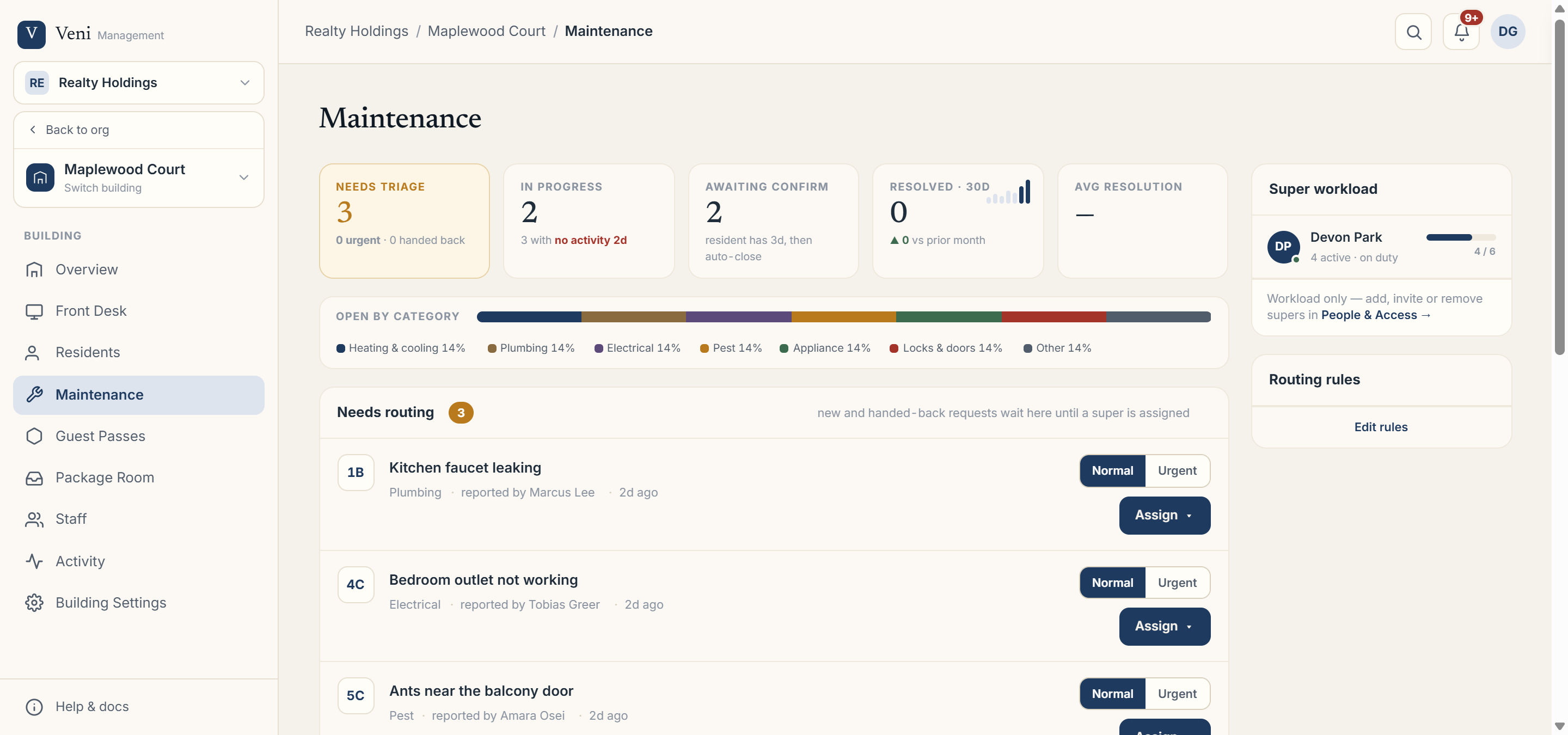
Task: Click Realty Holdings breadcrumb
Action: coord(356,31)
